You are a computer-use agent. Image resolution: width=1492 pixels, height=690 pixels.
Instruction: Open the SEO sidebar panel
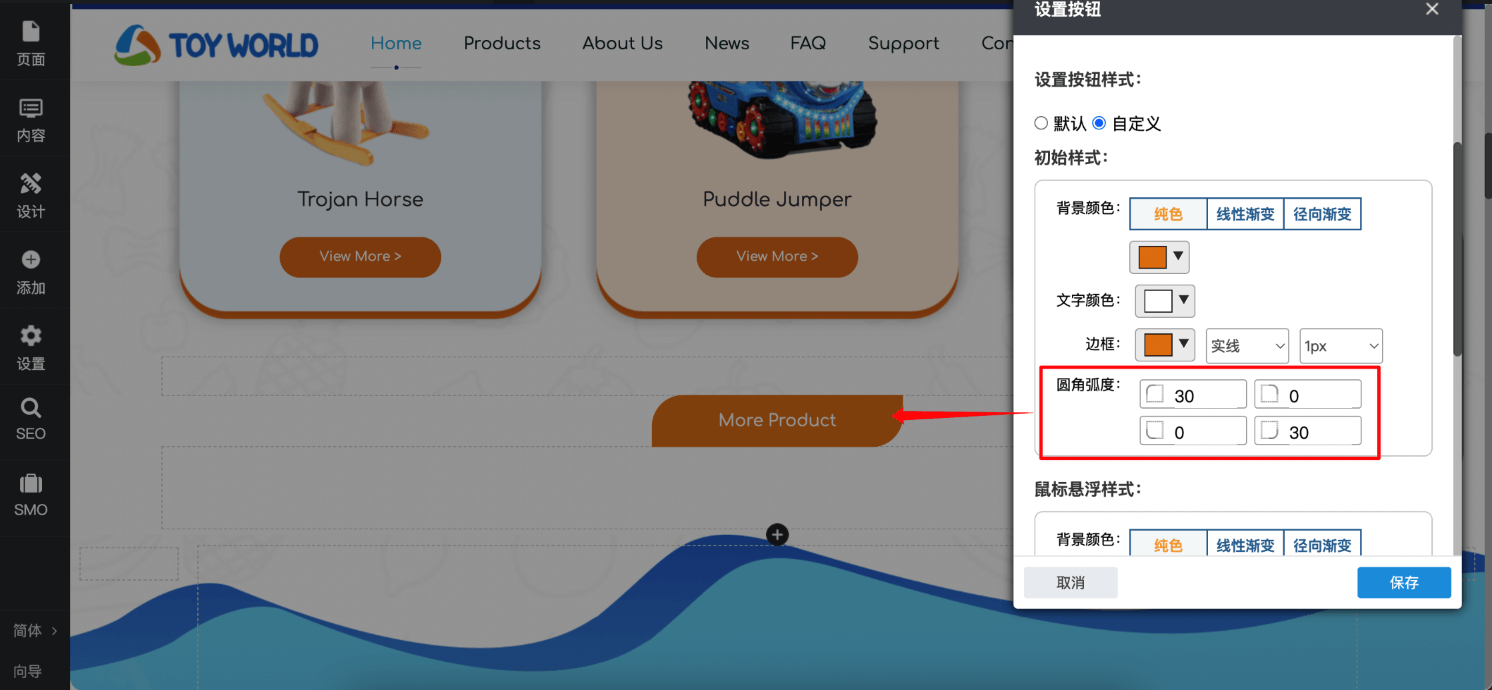pos(33,420)
